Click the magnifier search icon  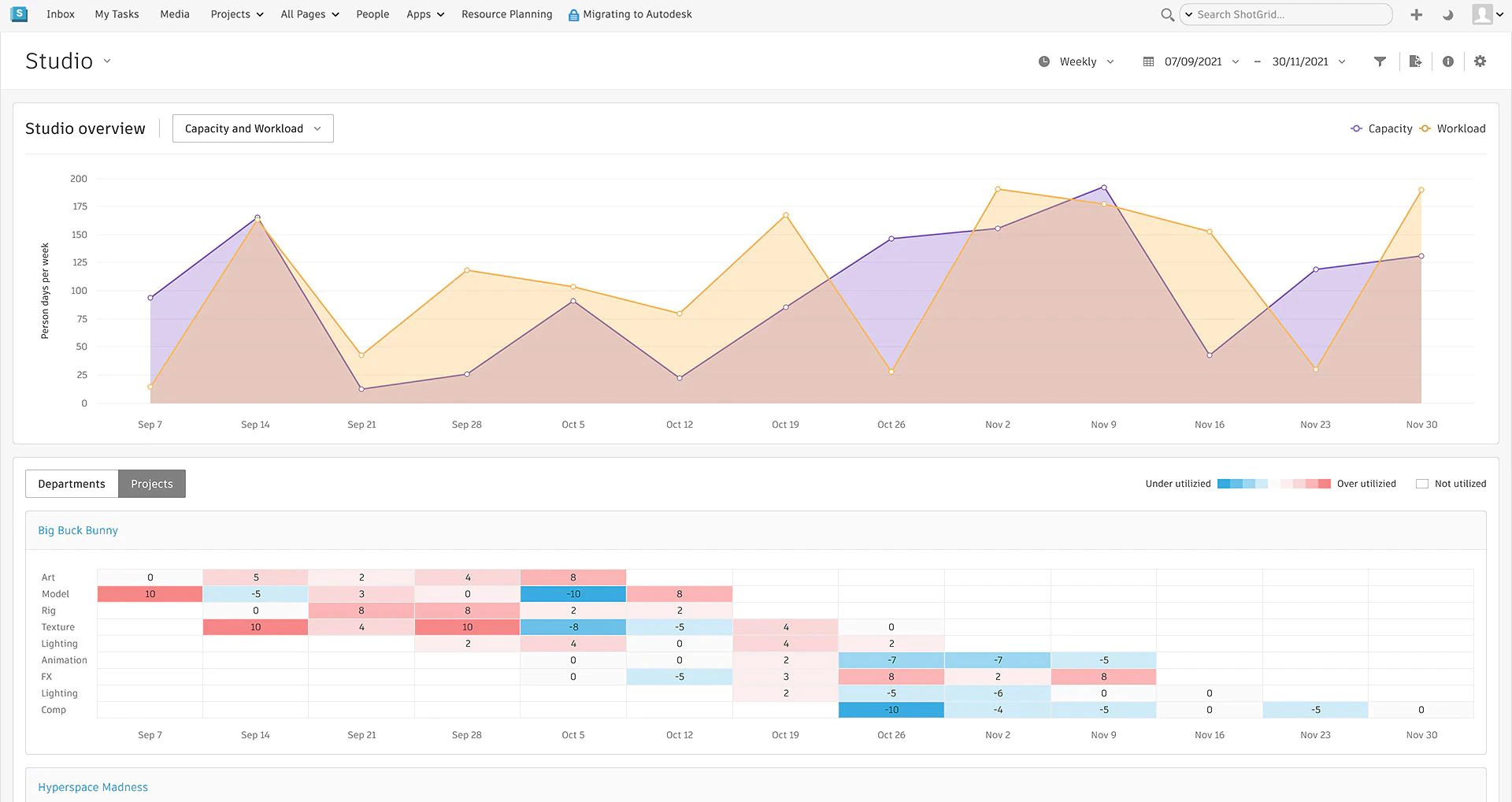(1167, 14)
